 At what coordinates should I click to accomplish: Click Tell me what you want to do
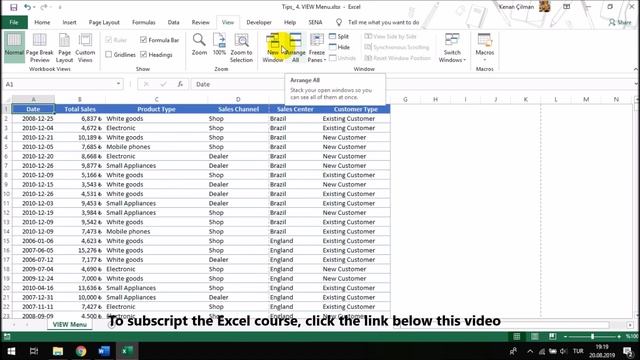coord(383,22)
